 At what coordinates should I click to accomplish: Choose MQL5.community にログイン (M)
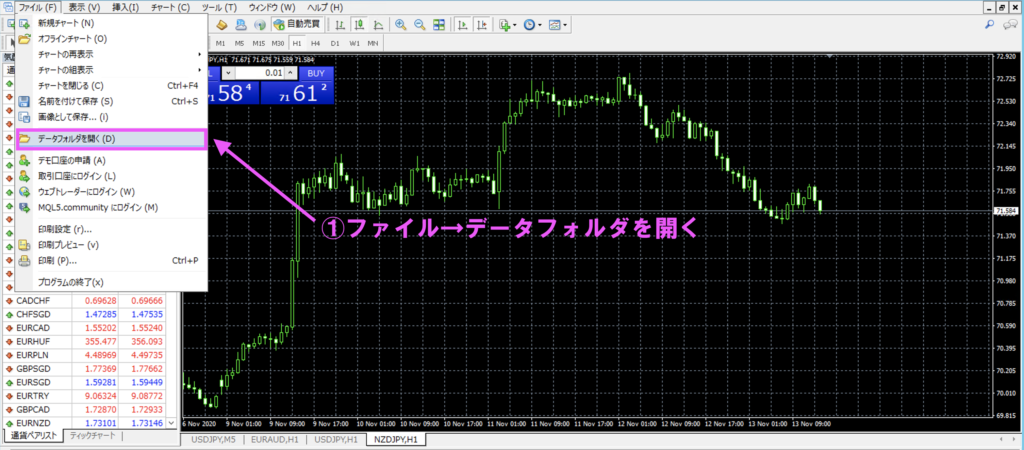pos(111,207)
